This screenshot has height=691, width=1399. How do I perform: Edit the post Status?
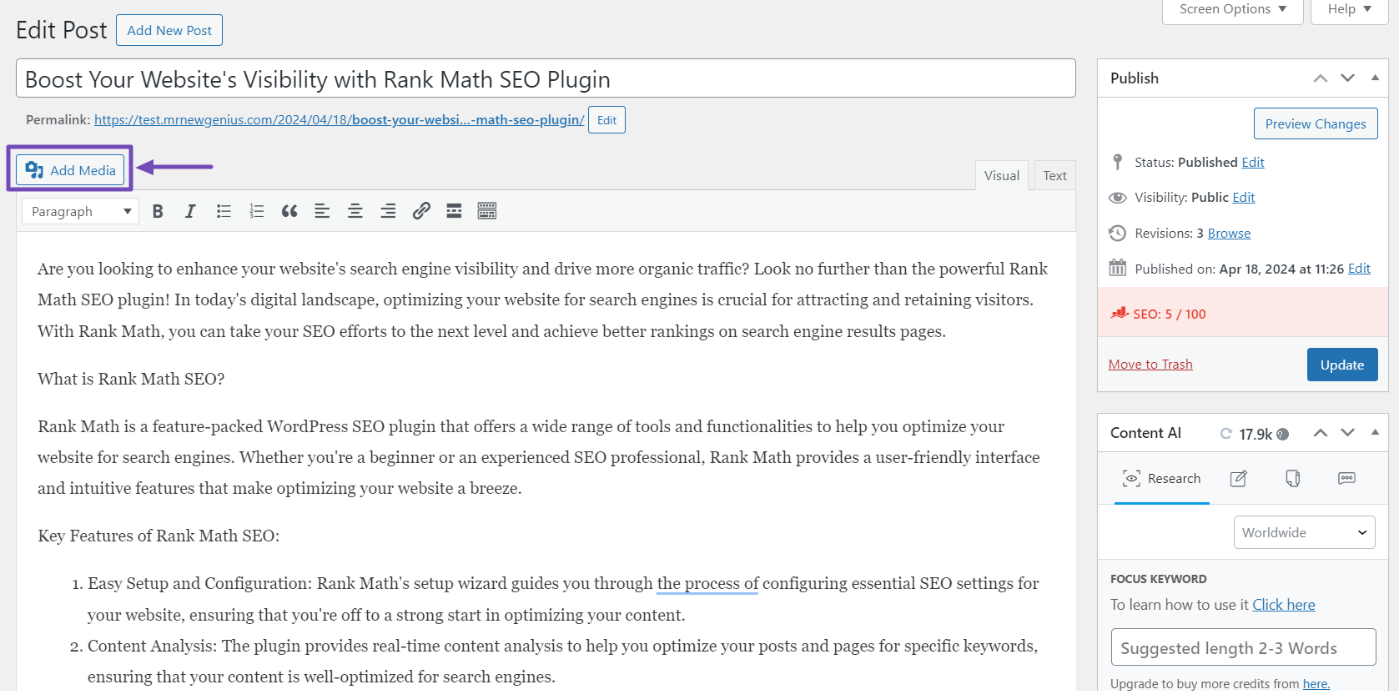[x=1253, y=162]
